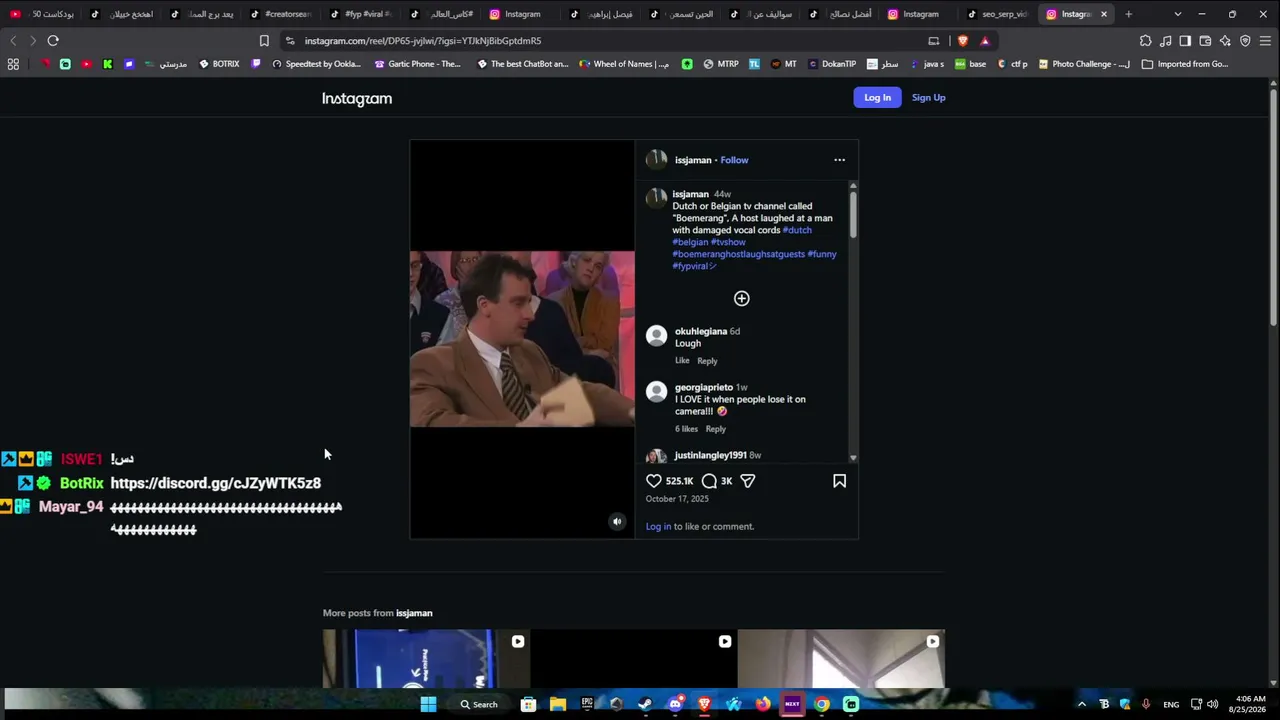
Task: Click Log in link below the post
Action: tap(658, 526)
